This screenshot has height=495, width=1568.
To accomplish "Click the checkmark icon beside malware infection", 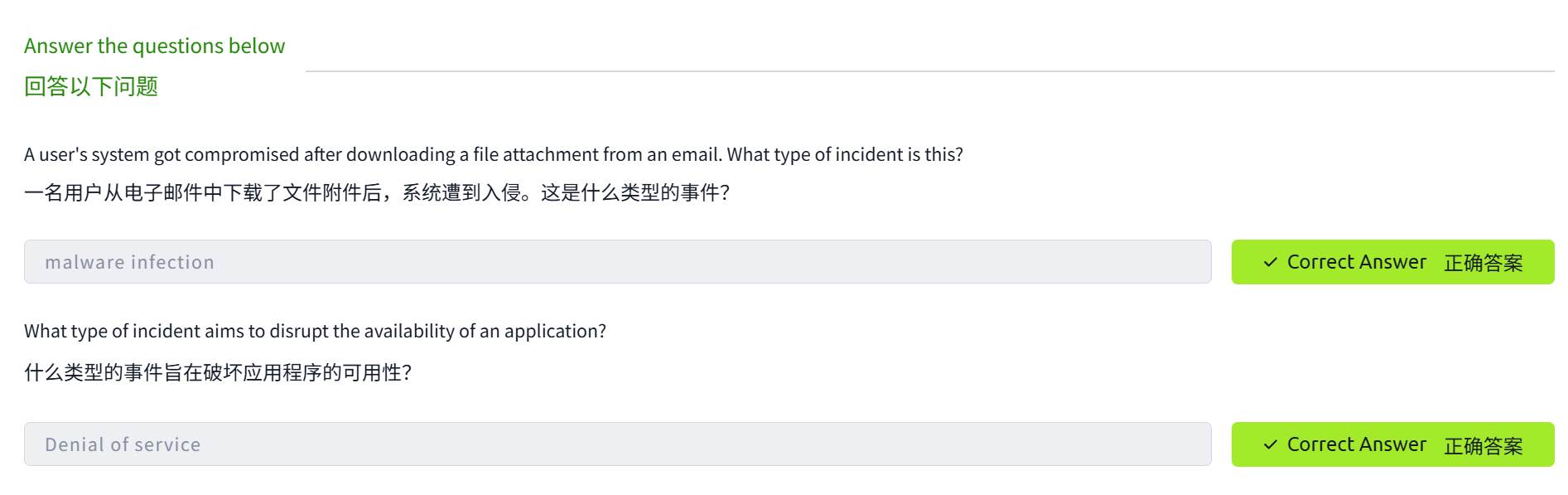I will 1270,263.
